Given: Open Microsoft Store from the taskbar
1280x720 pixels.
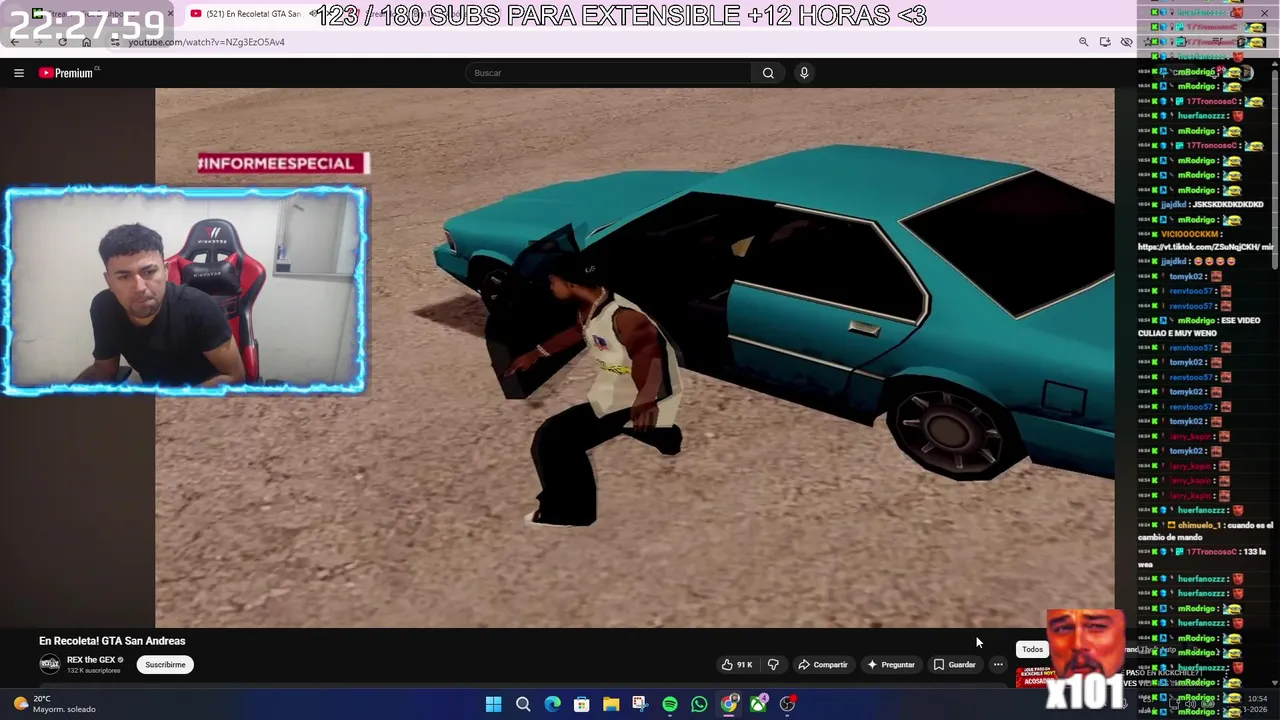Looking at the screenshot, I should [581, 704].
